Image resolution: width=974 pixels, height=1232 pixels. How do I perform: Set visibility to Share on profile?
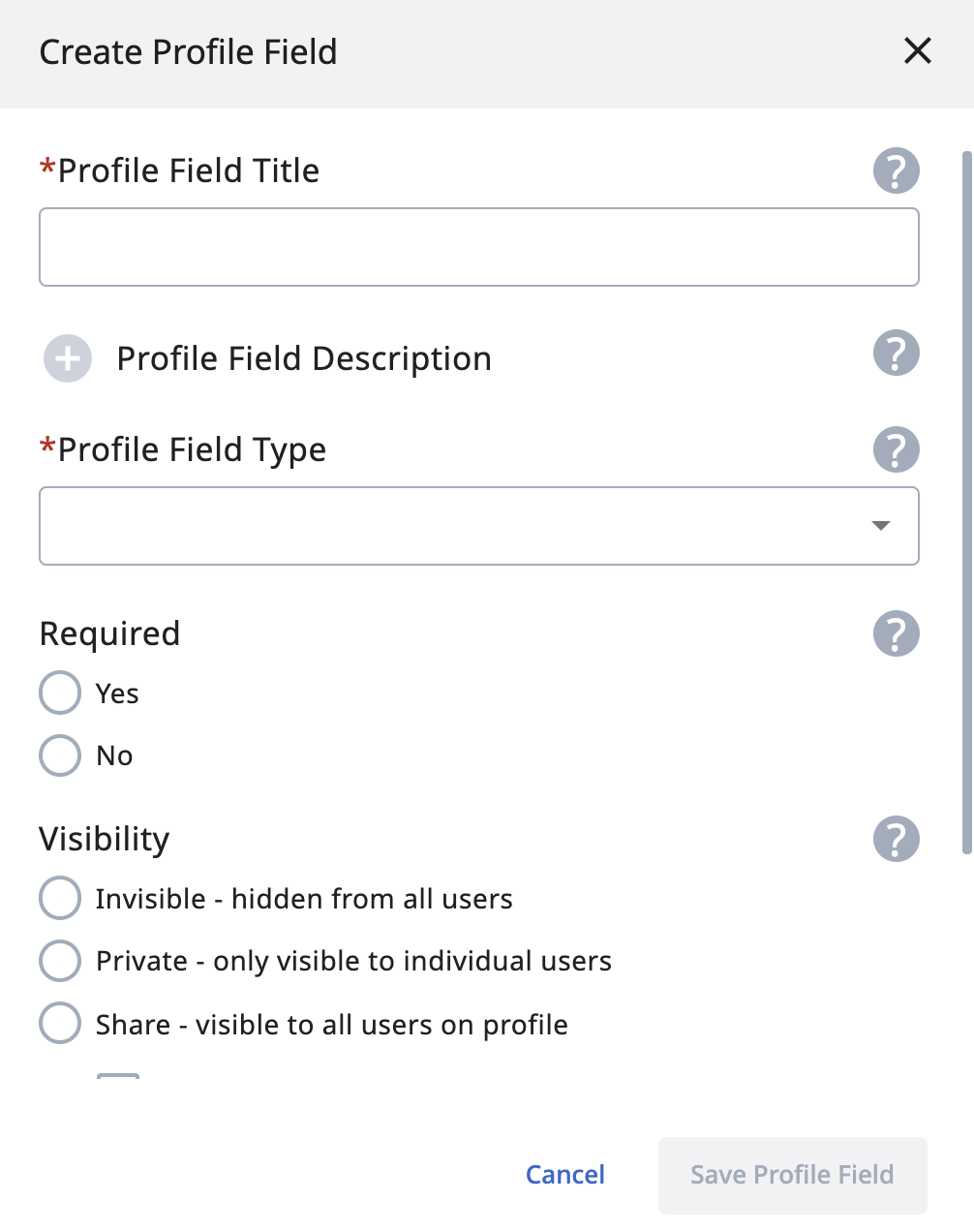[59, 1023]
